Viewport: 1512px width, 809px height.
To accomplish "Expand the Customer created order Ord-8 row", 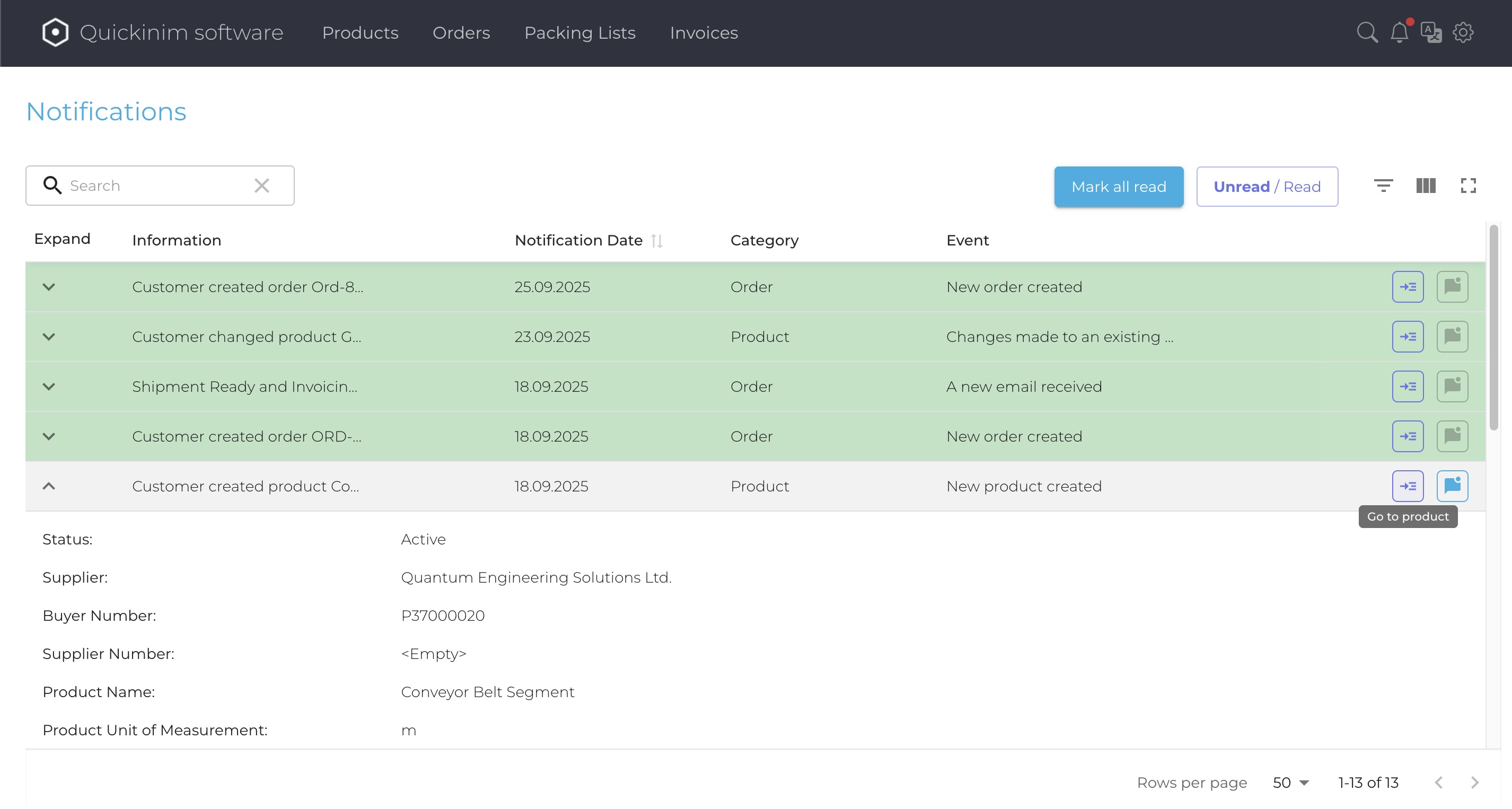I will pos(49,286).
